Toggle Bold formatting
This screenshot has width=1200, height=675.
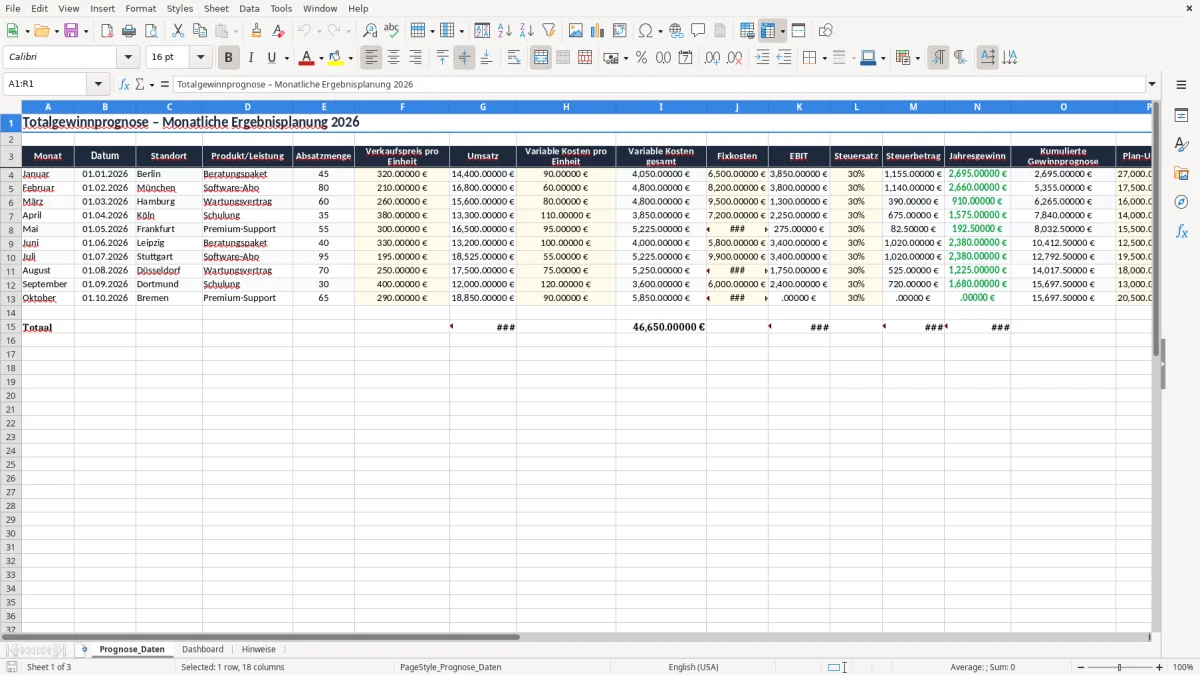[x=229, y=58]
